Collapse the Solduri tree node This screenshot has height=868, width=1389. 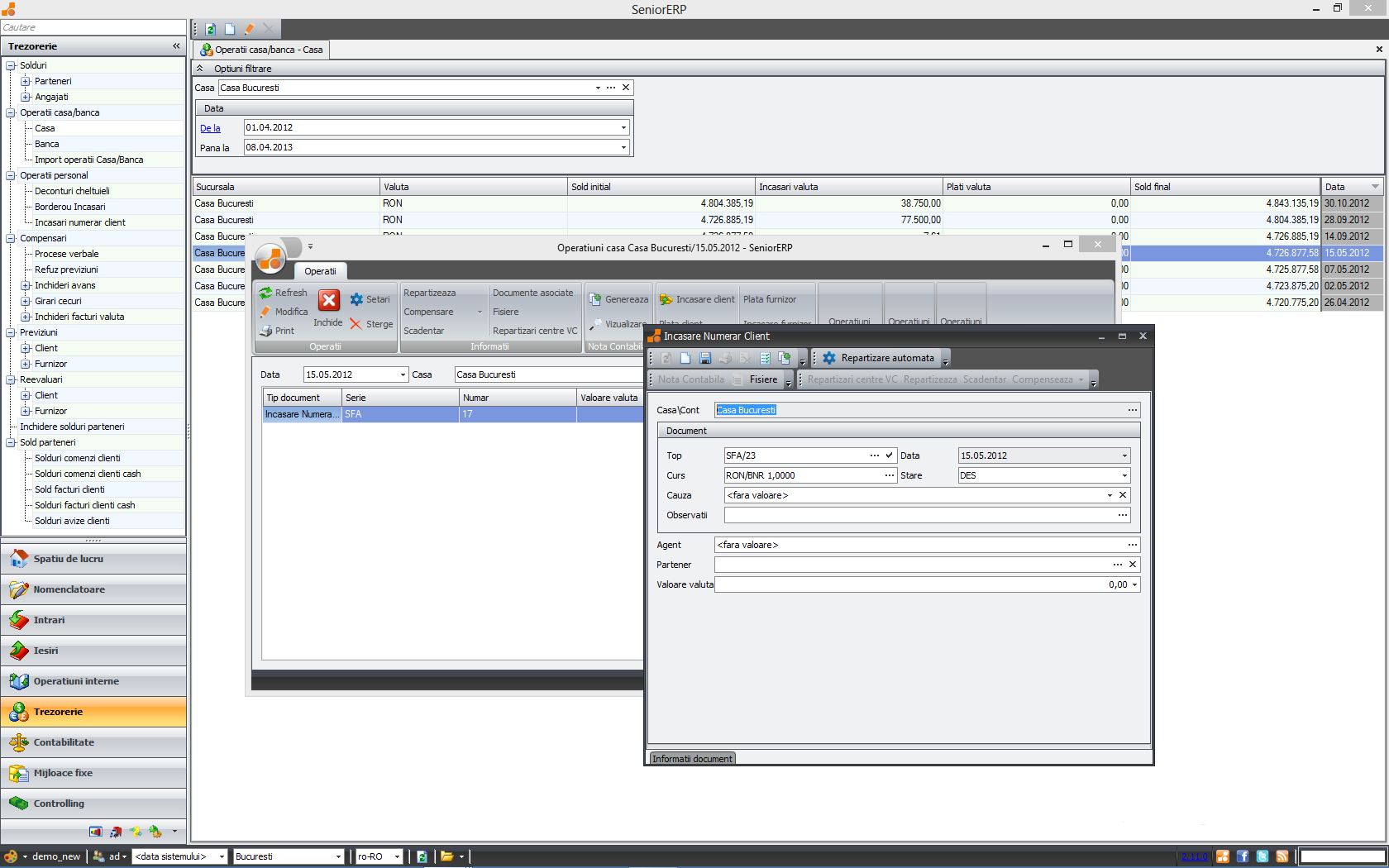(x=11, y=65)
